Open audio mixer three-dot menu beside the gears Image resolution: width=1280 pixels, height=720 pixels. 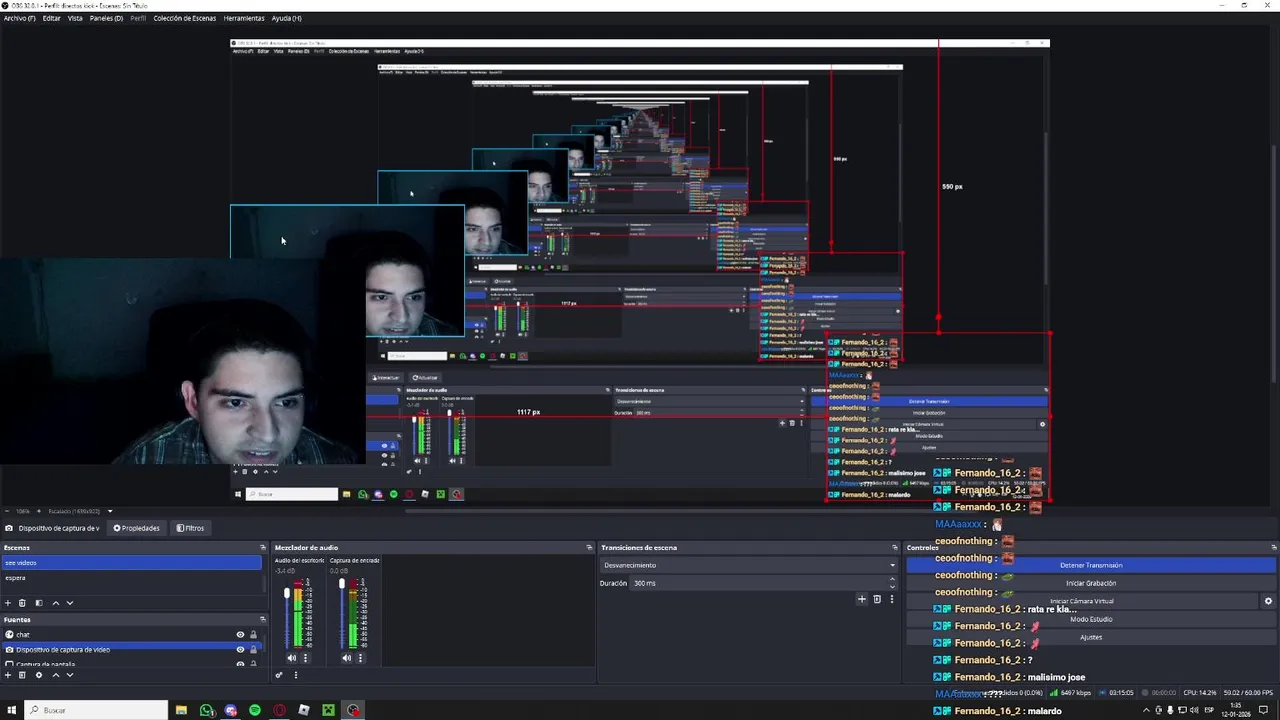pos(295,675)
